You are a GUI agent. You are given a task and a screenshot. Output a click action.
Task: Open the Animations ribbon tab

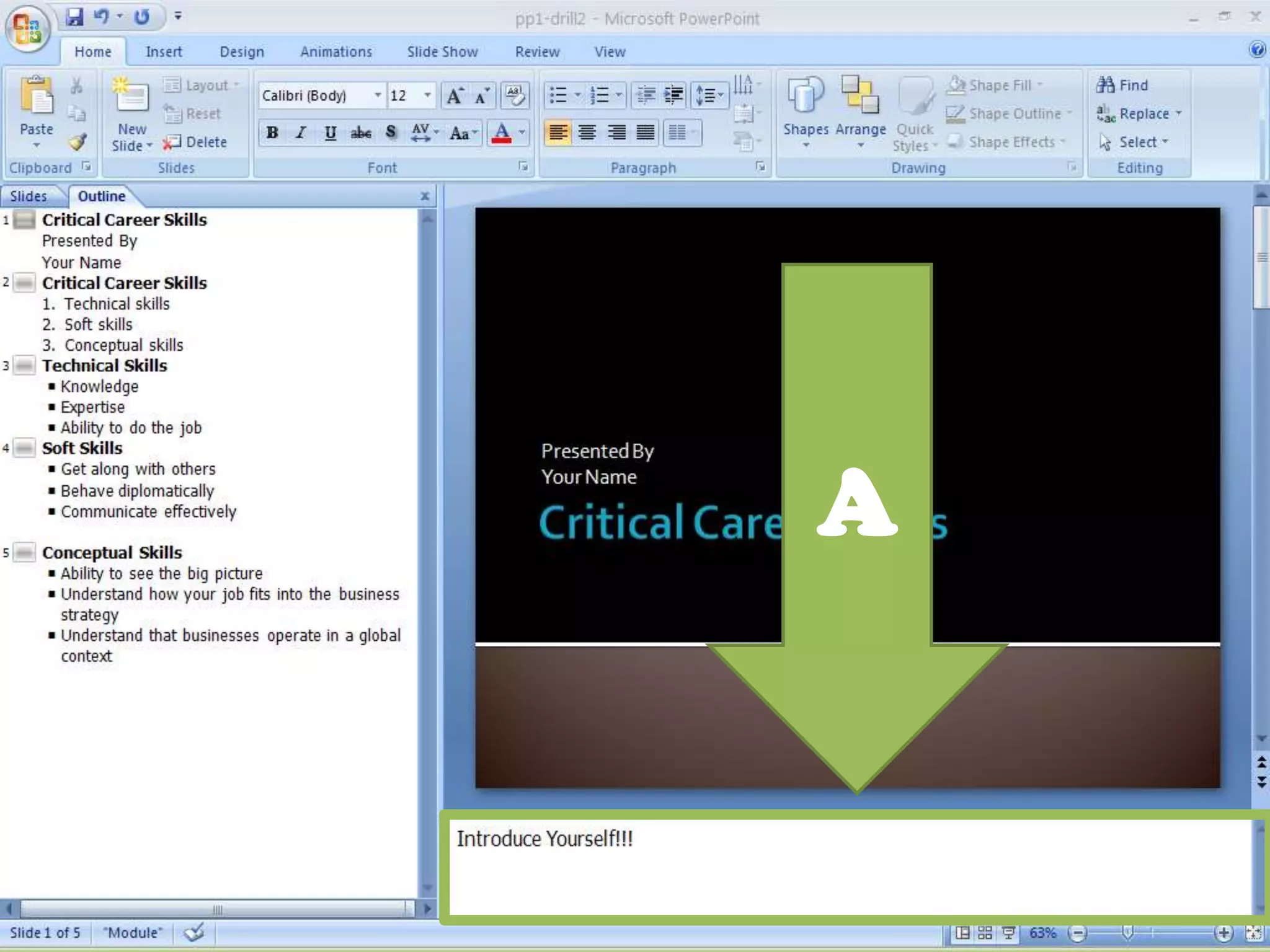[335, 52]
